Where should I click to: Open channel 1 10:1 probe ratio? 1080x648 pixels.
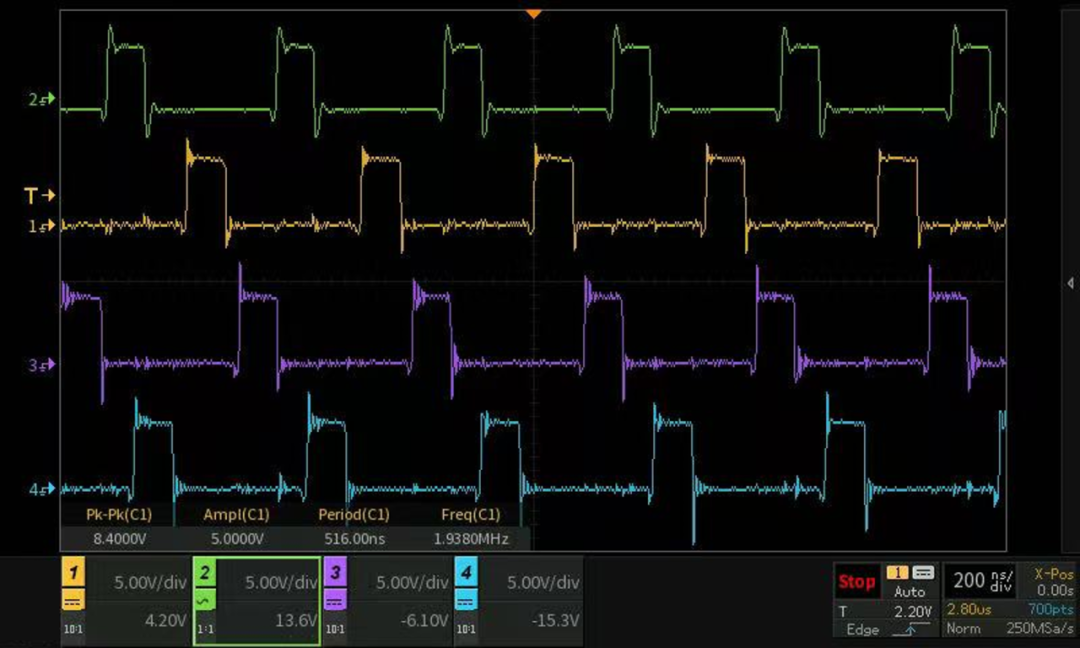pyautogui.click(x=73, y=629)
